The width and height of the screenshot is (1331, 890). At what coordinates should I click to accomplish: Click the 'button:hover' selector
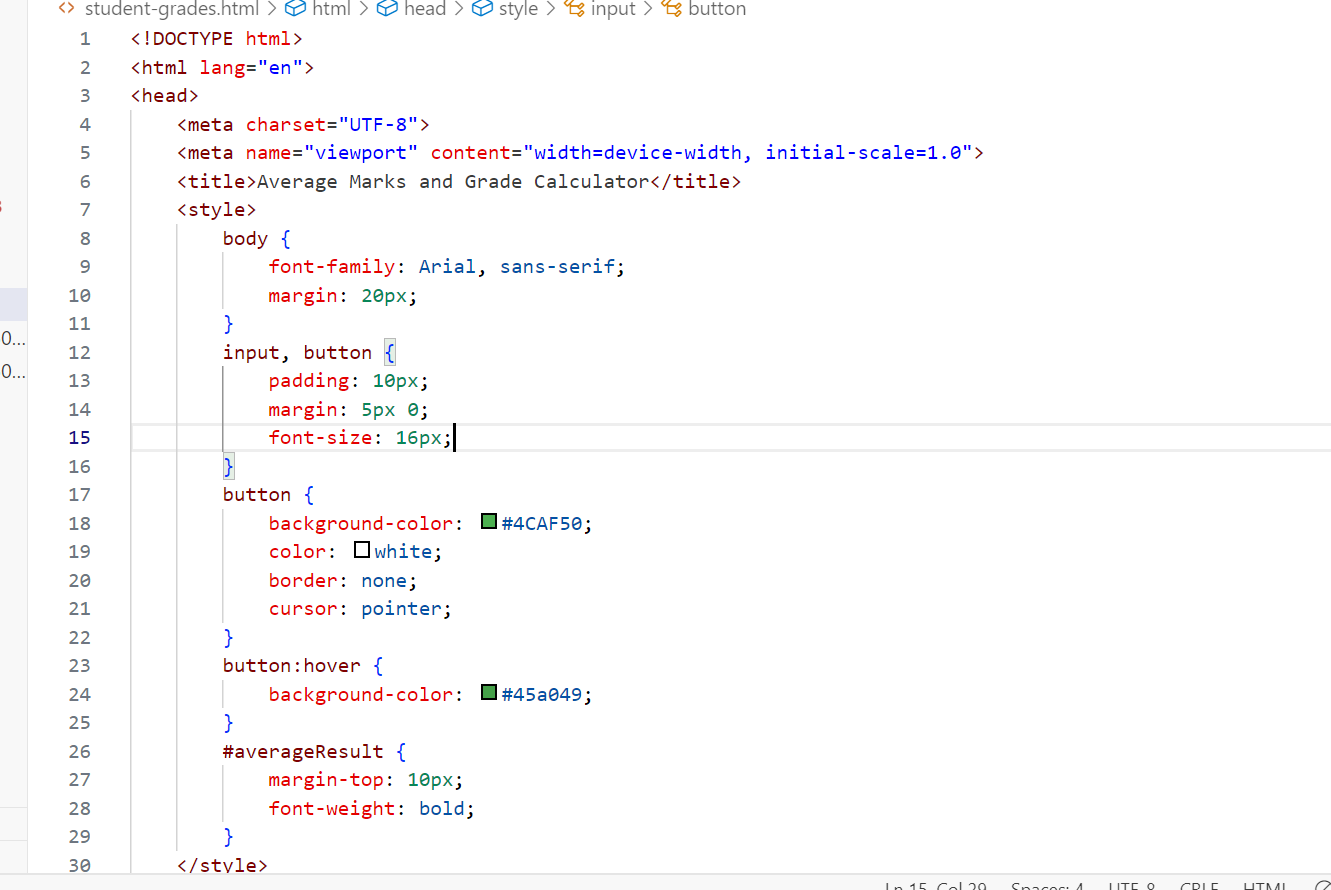coord(292,665)
